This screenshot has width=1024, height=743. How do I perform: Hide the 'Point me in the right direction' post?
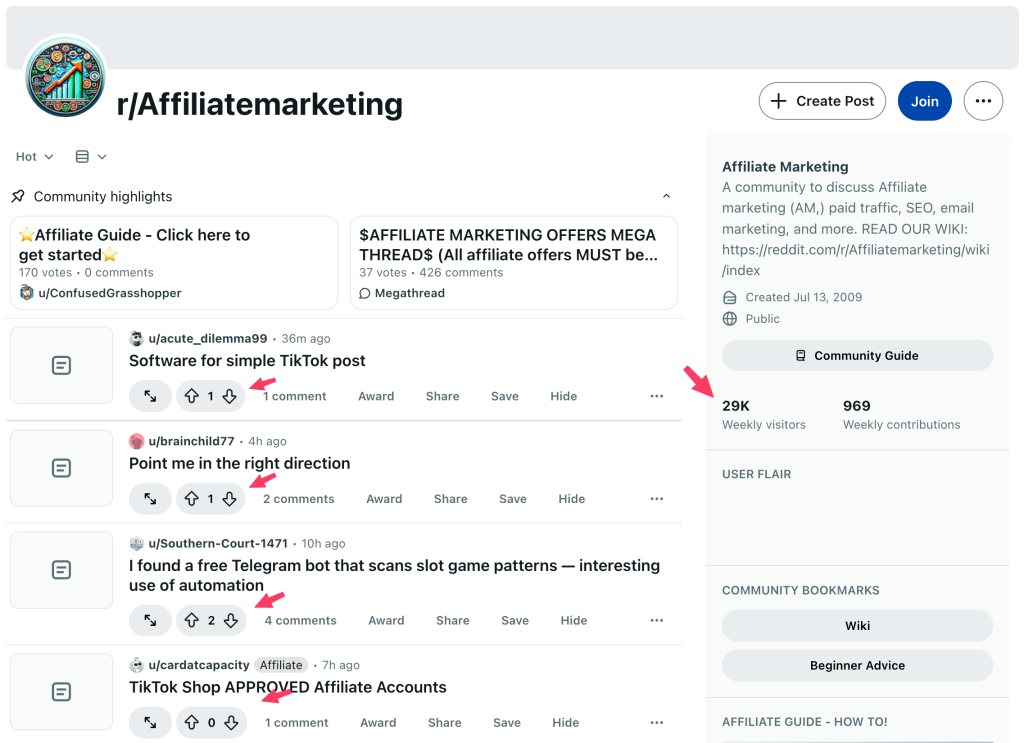571,499
